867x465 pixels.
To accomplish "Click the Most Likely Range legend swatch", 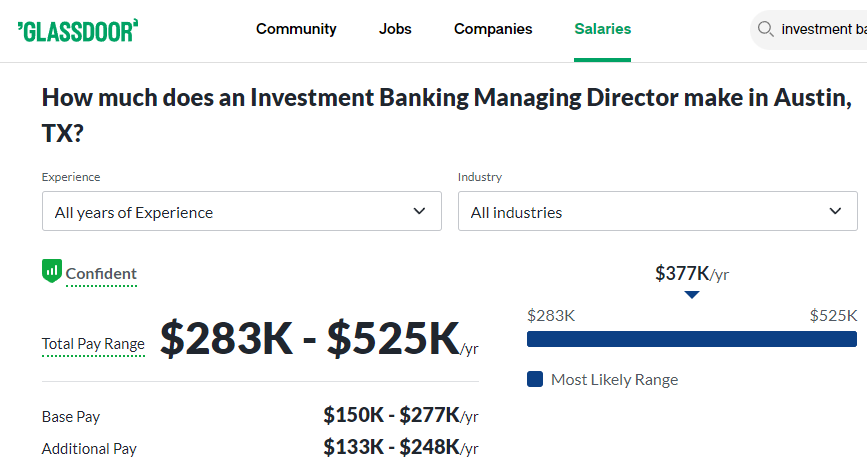I will tap(535, 379).
